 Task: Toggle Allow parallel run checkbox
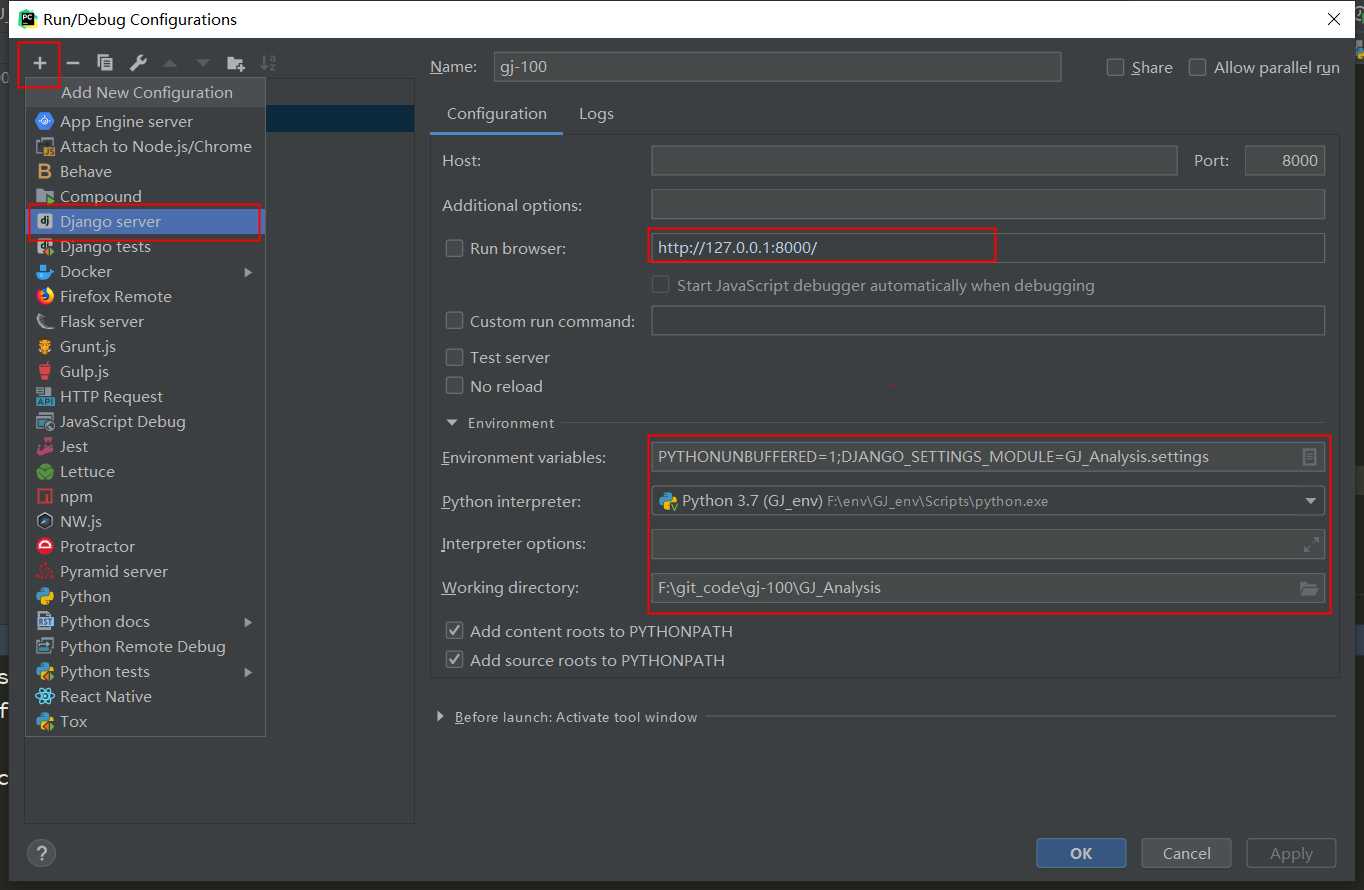pyautogui.click(x=1197, y=67)
